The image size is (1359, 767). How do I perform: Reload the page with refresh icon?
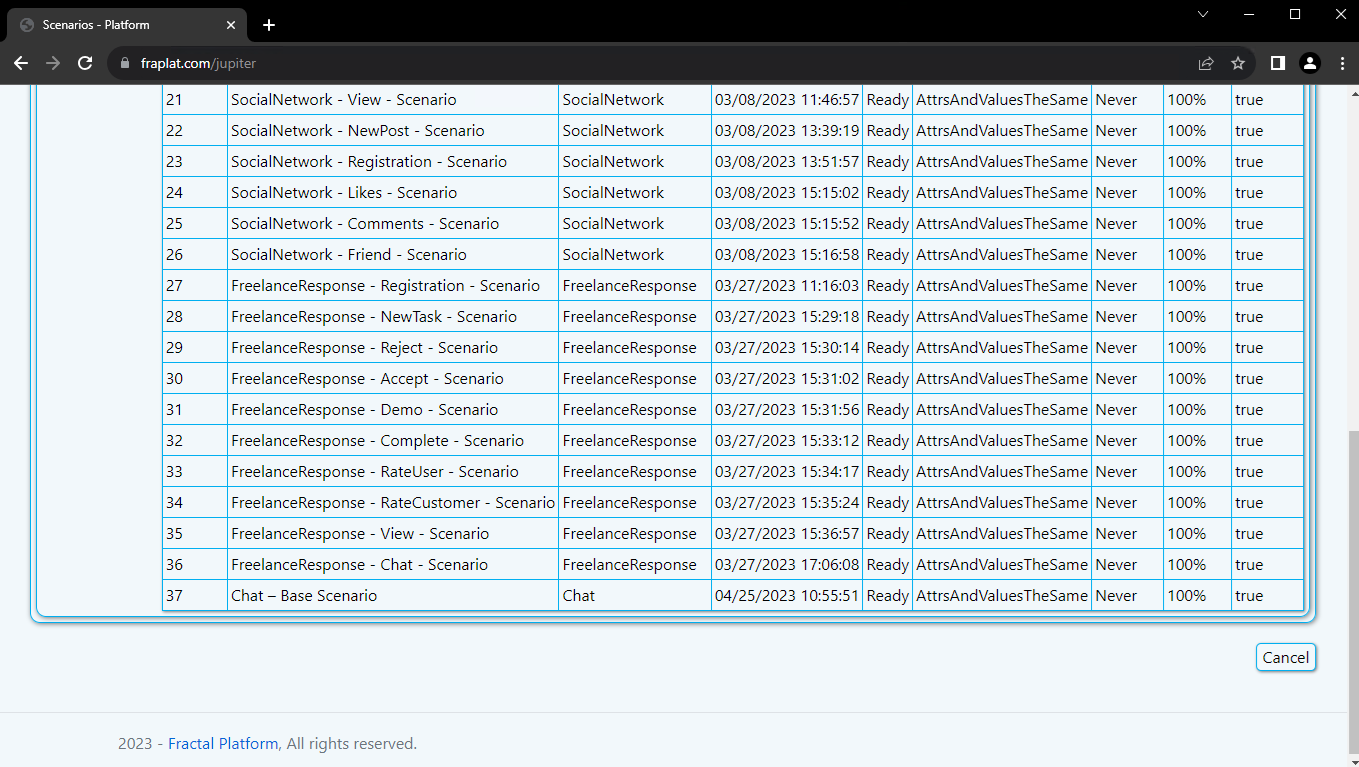tap(85, 63)
